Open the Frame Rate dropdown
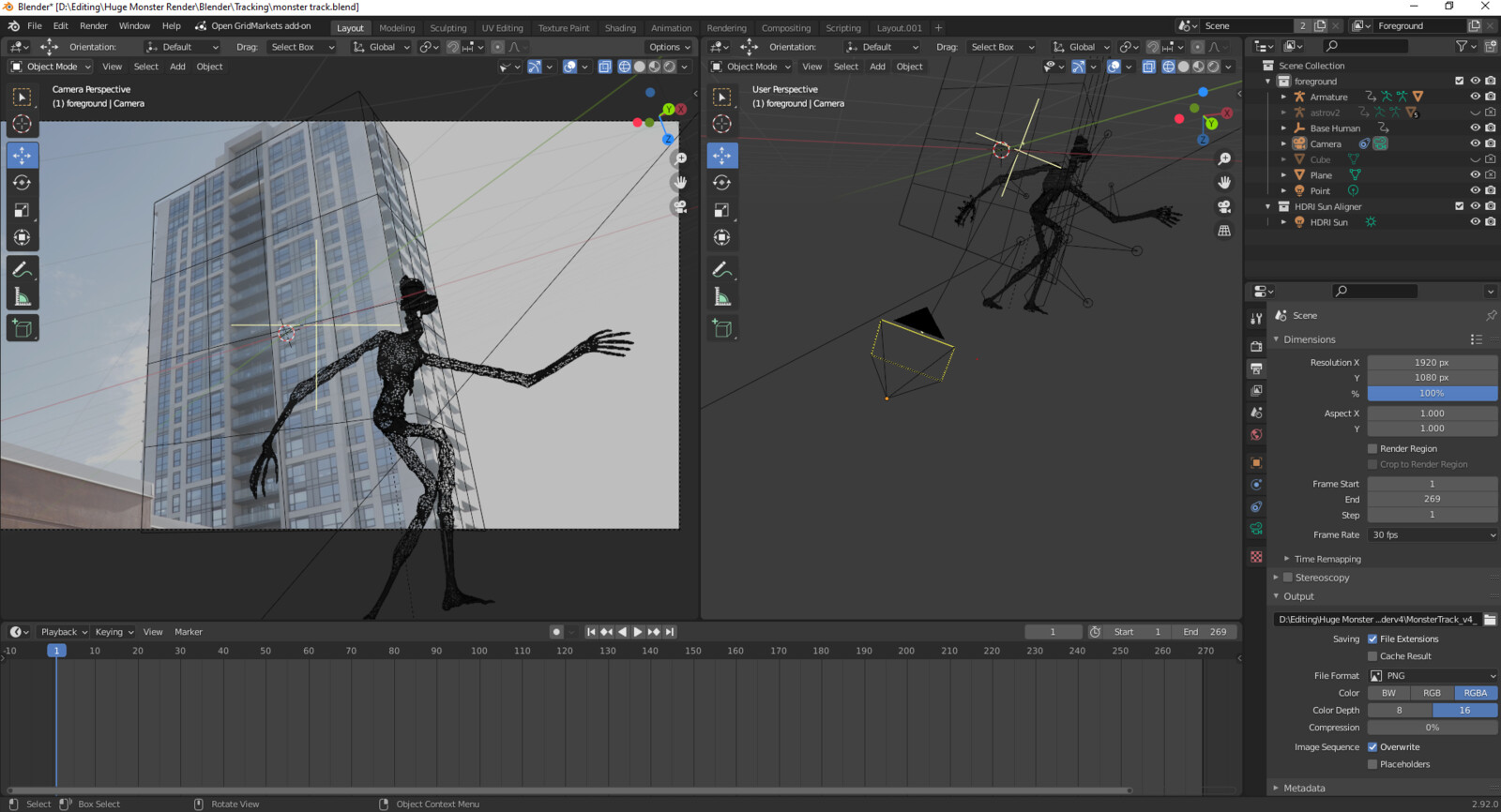Image resolution: width=1501 pixels, height=812 pixels. tap(1432, 534)
